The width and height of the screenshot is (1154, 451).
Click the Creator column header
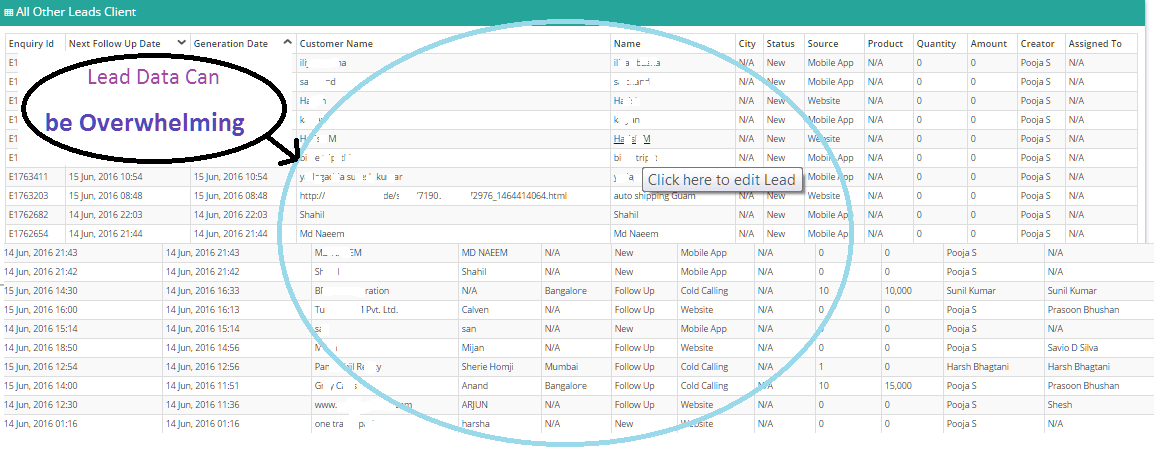coord(1038,43)
